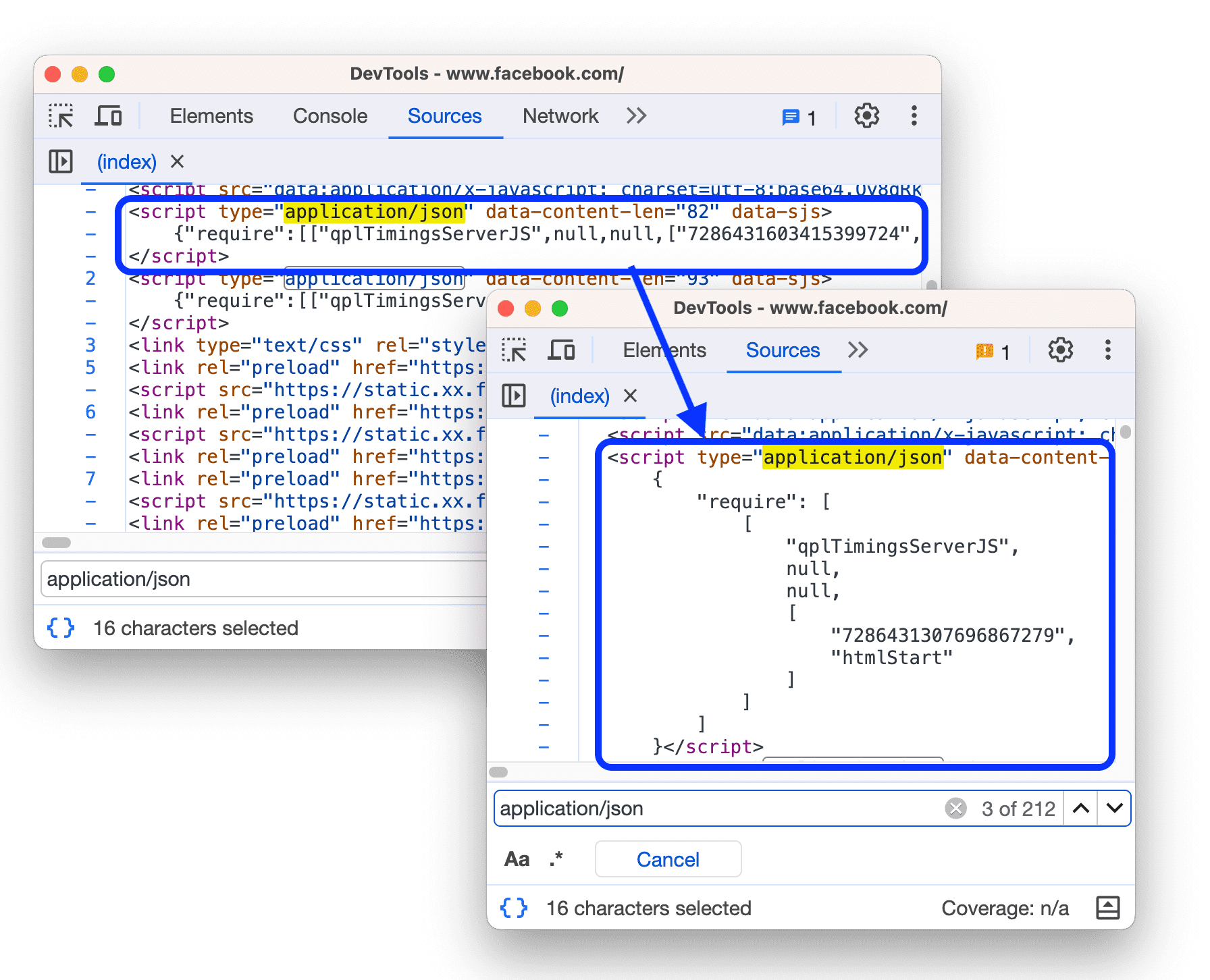The height and width of the screenshot is (980, 1210).
Task: Toggle pretty-print with the curly braces icon
Action: 514,908
